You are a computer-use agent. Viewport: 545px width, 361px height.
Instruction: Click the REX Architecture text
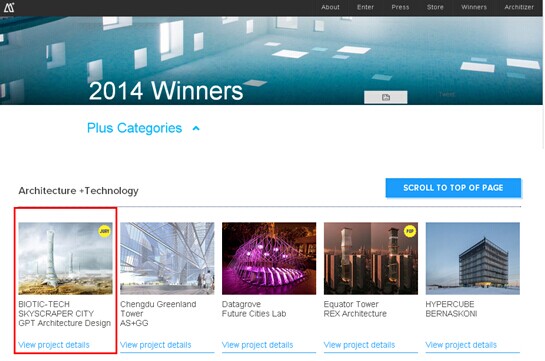[x=355, y=313]
